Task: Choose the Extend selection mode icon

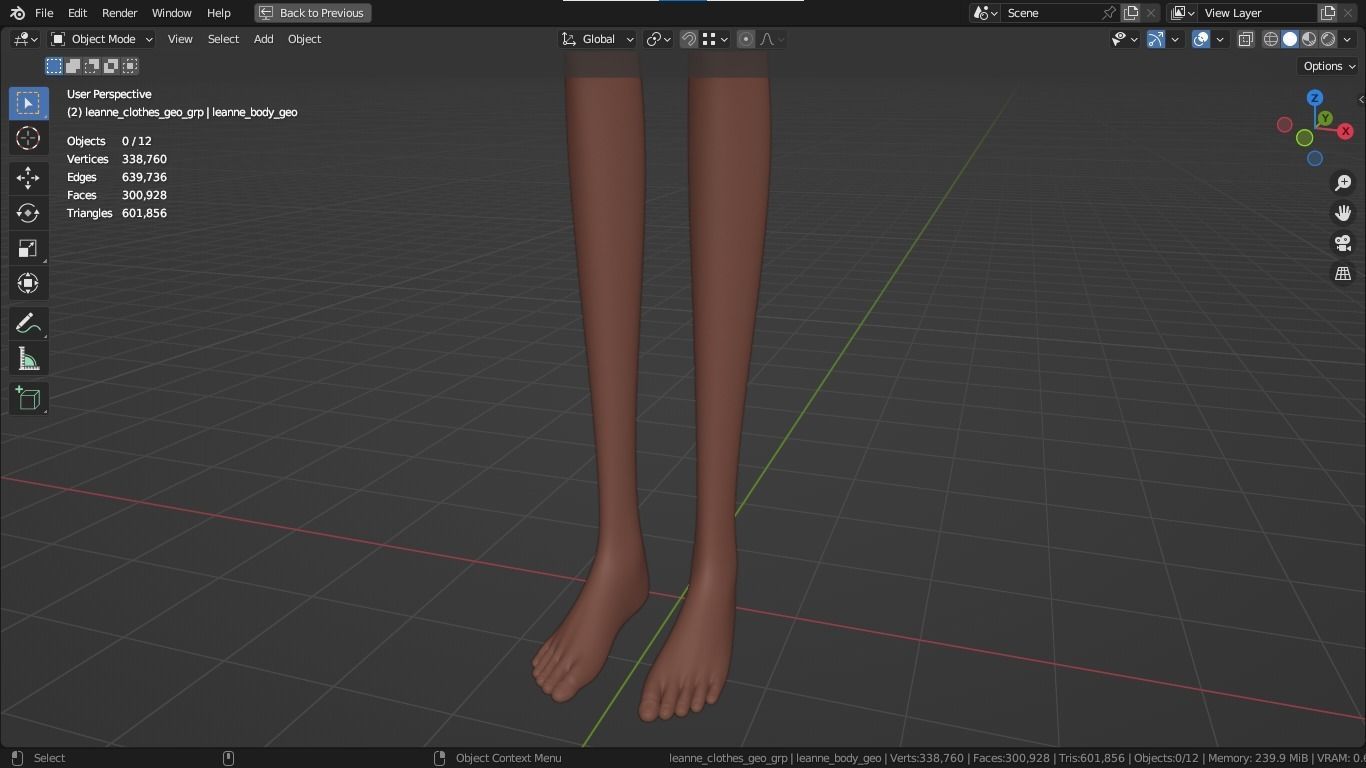Action: point(73,66)
